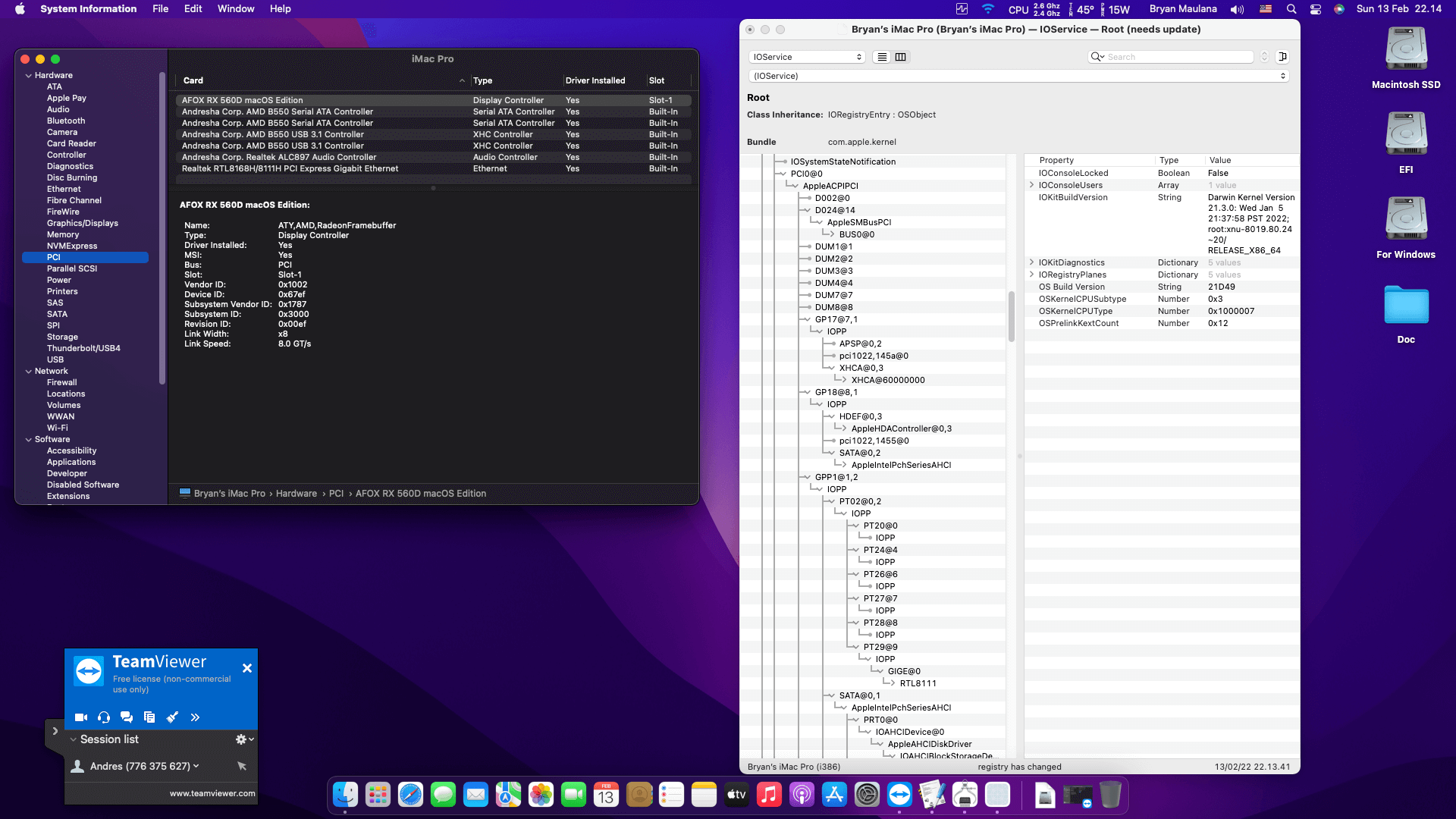Select Graphics/Displays in the sidebar
The image size is (1456, 819).
[83, 223]
